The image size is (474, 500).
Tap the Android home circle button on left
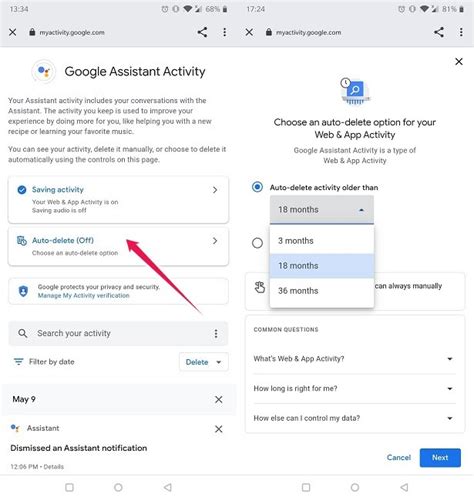click(x=118, y=487)
